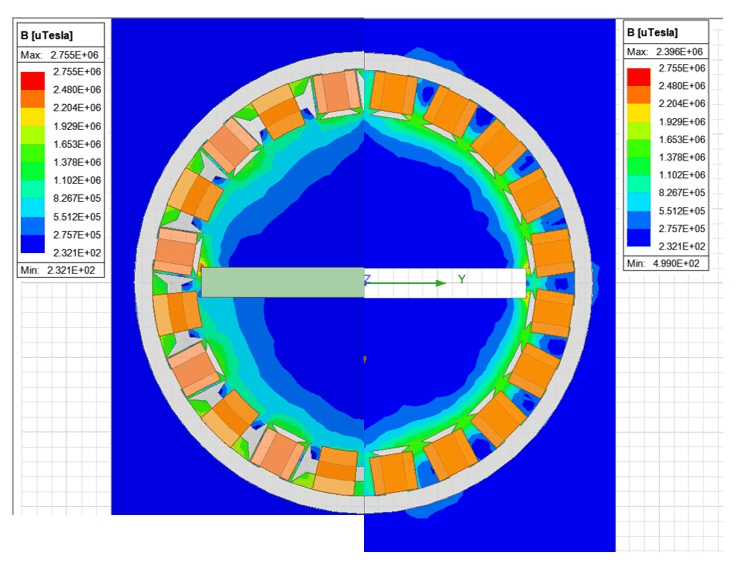Click the Y axis label
Viewport: 754px width, 571px height.
tap(462, 279)
